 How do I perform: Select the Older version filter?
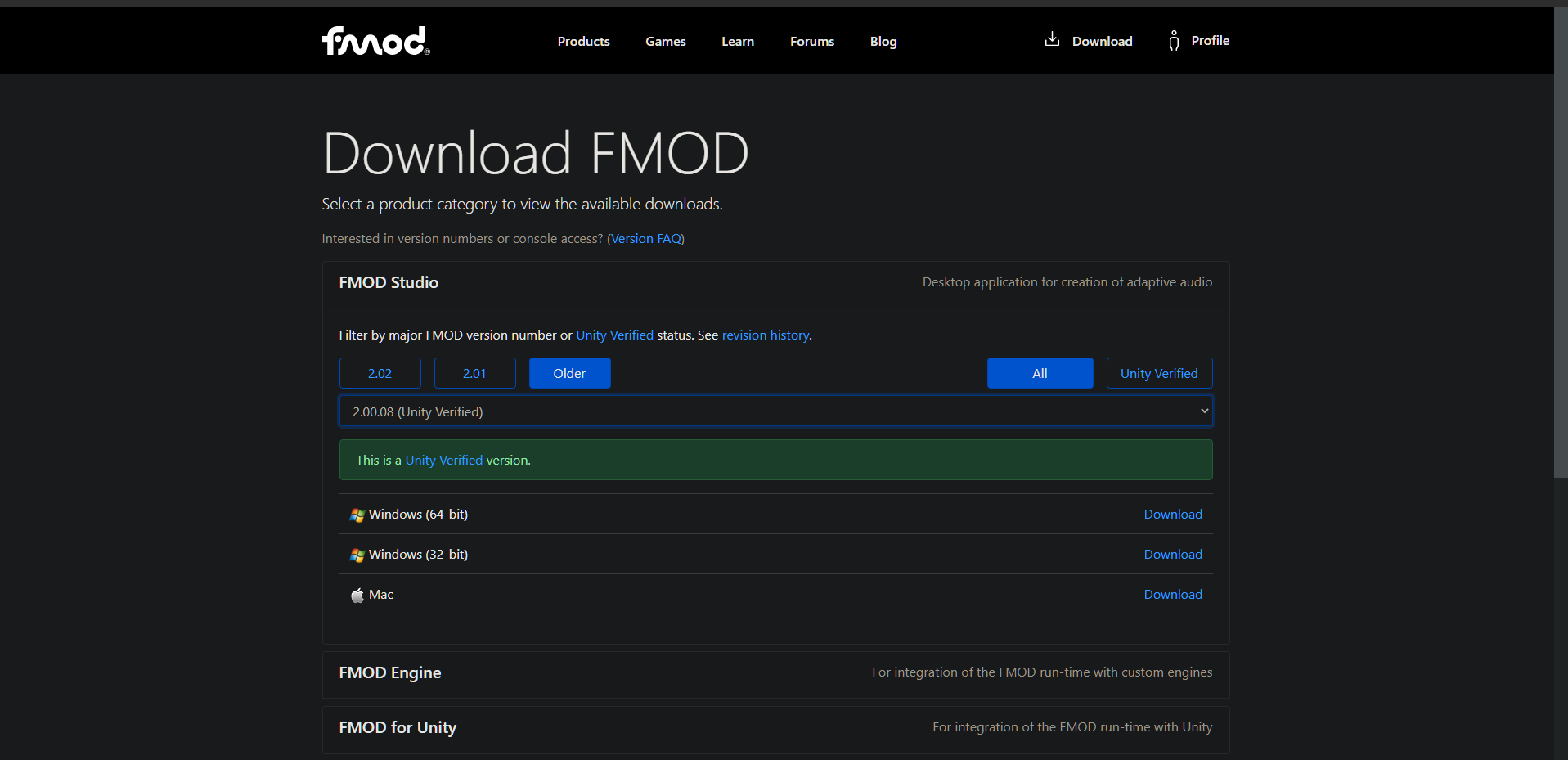(570, 373)
